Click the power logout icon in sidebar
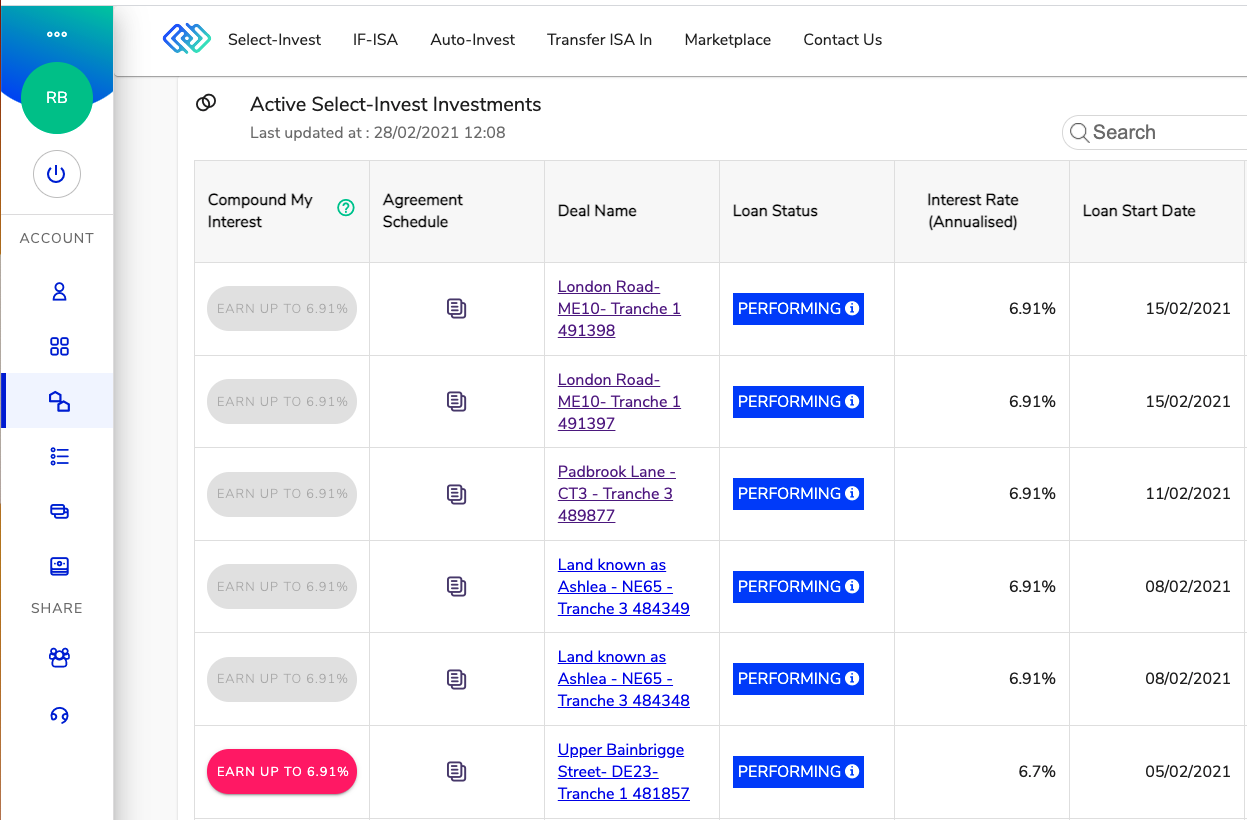1247x820 pixels. pyautogui.click(x=57, y=174)
